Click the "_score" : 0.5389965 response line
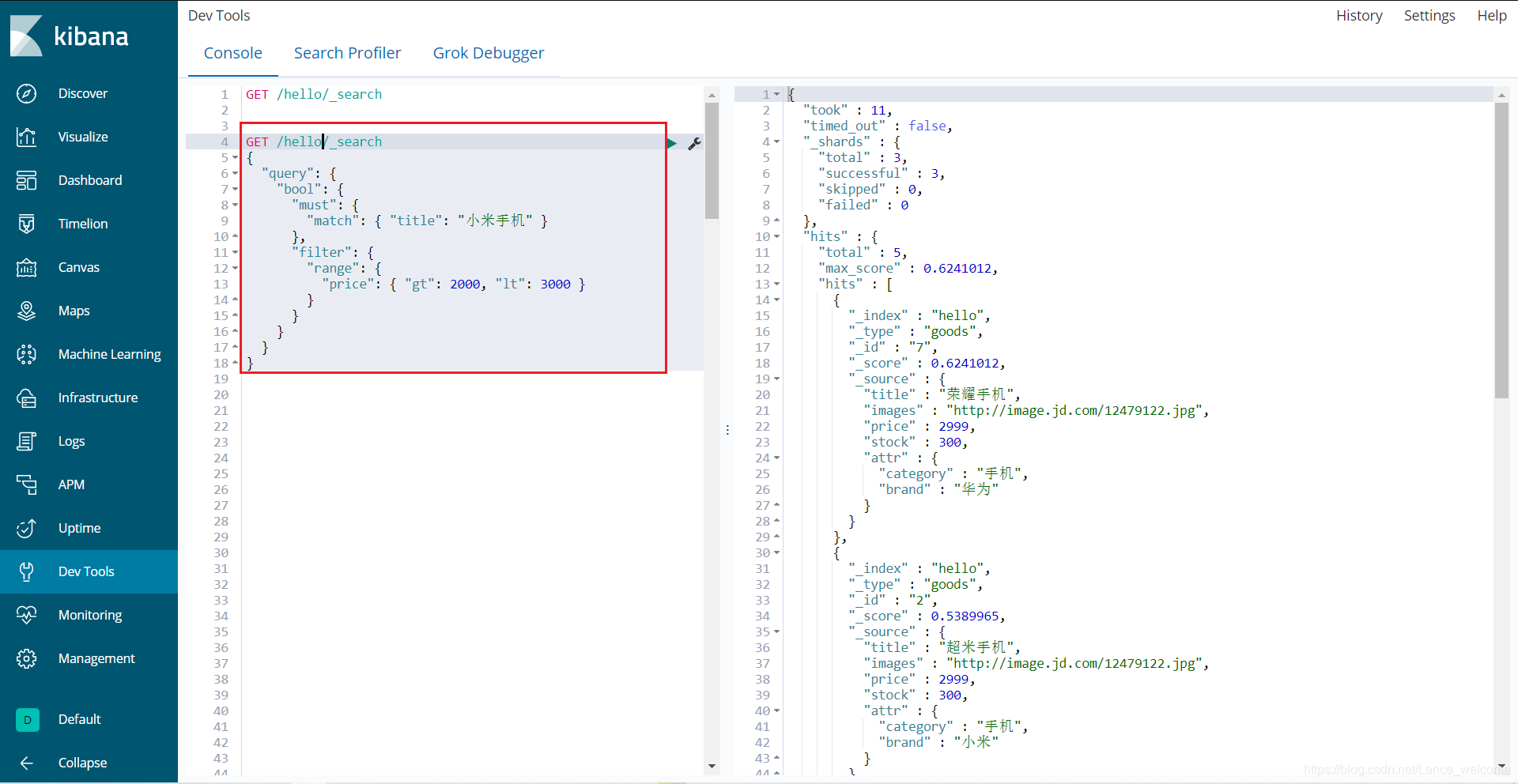1518x784 pixels. (927, 616)
